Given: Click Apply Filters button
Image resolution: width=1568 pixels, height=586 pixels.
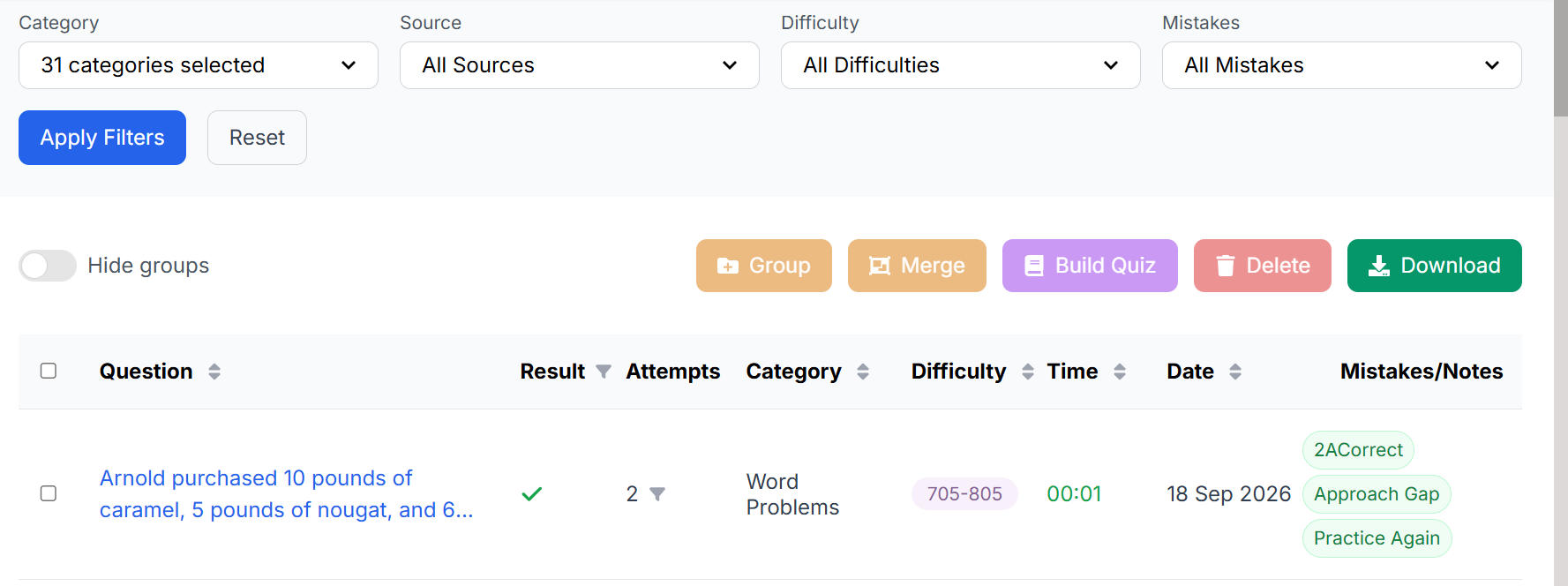Looking at the screenshot, I should (102, 138).
